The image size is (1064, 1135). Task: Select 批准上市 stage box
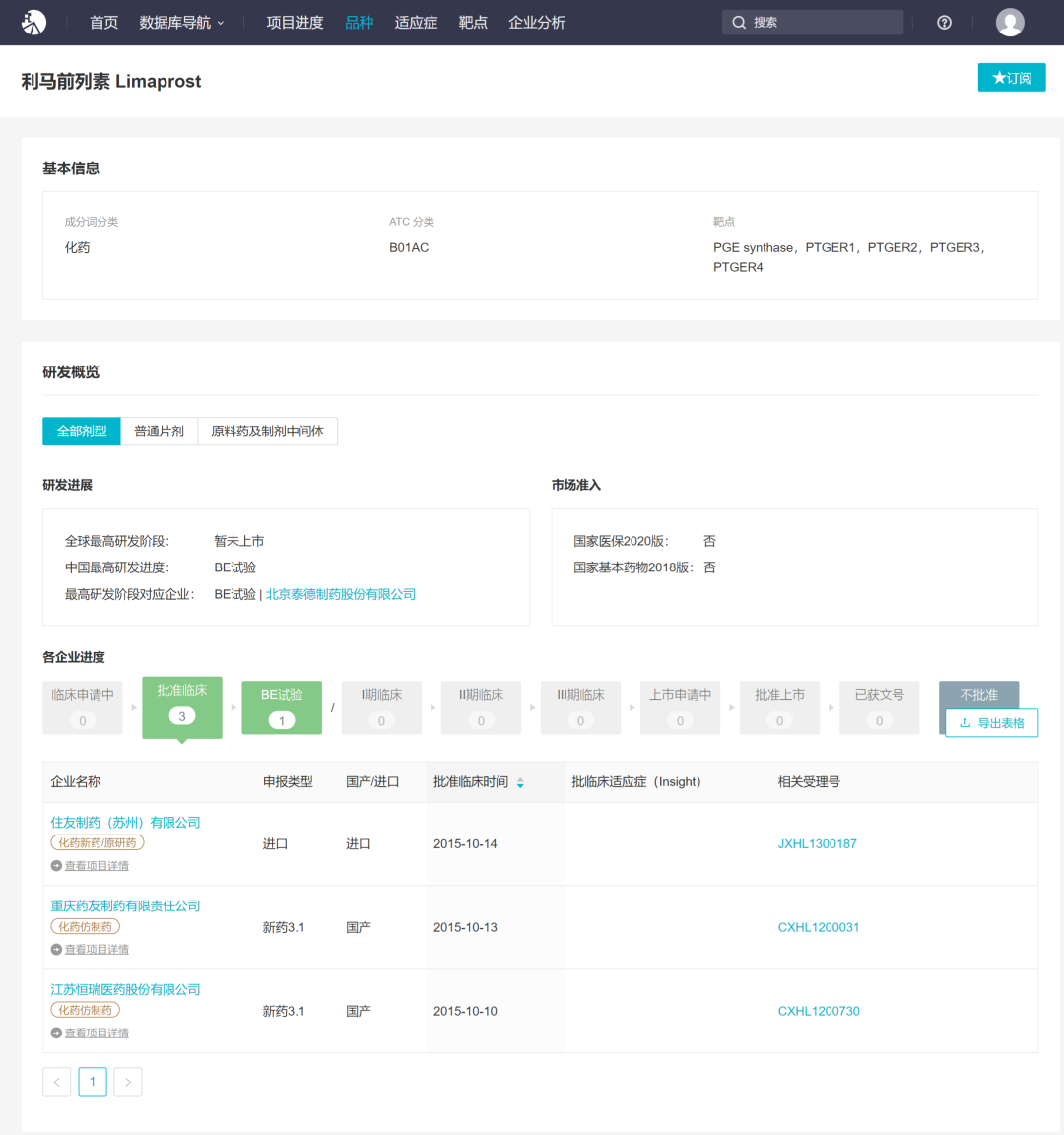point(779,707)
